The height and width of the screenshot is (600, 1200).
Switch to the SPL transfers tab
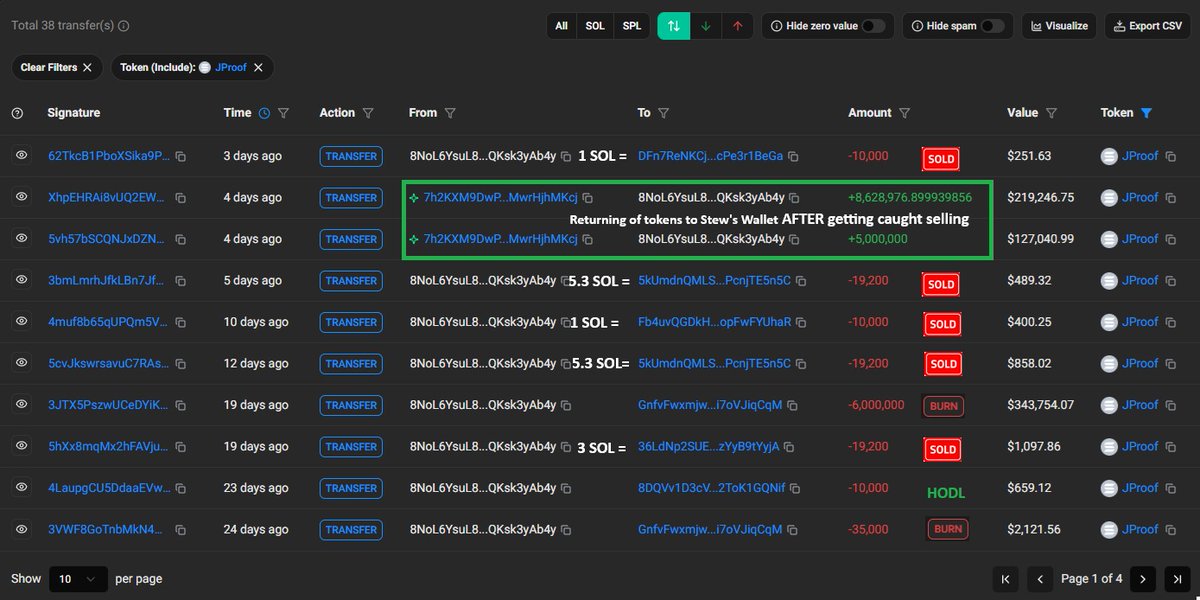tap(632, 26)
